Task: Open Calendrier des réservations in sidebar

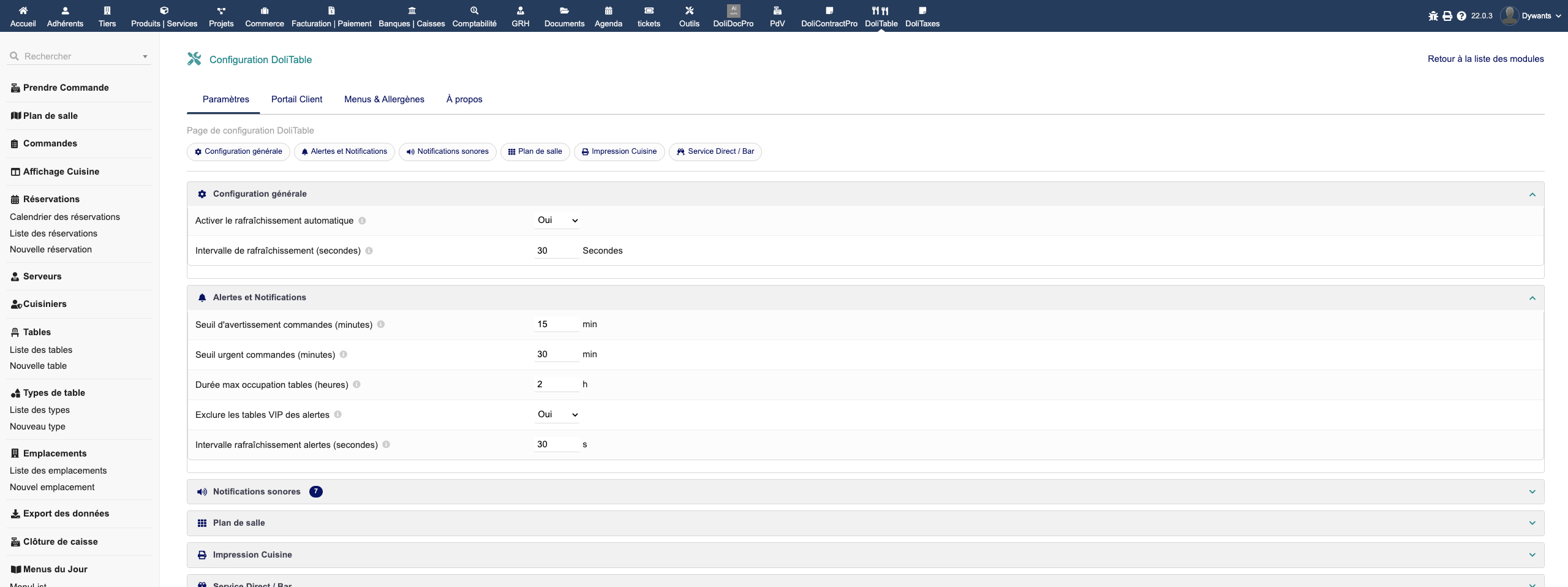Action: coord(65,217)
